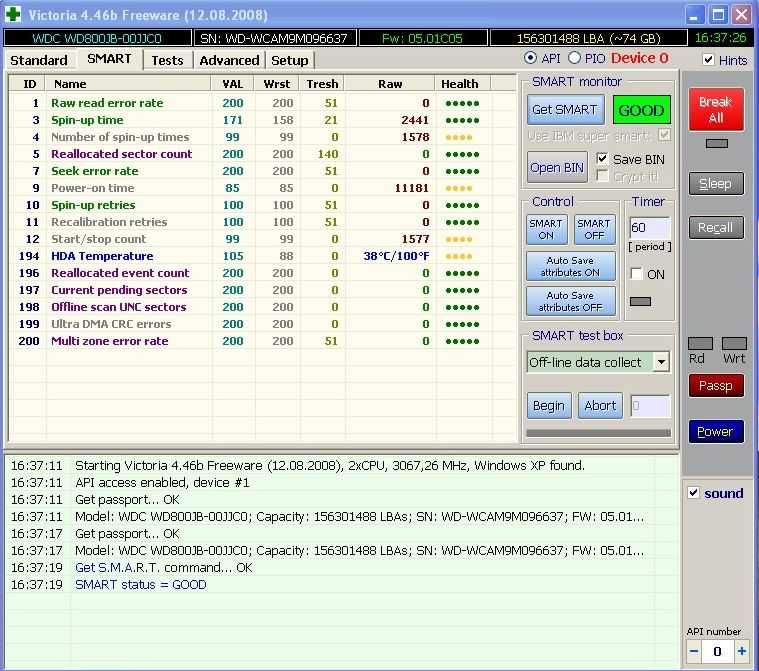Screen dimensions: 759x671
Task: Click the Recall button
Action: coord(716,228)
